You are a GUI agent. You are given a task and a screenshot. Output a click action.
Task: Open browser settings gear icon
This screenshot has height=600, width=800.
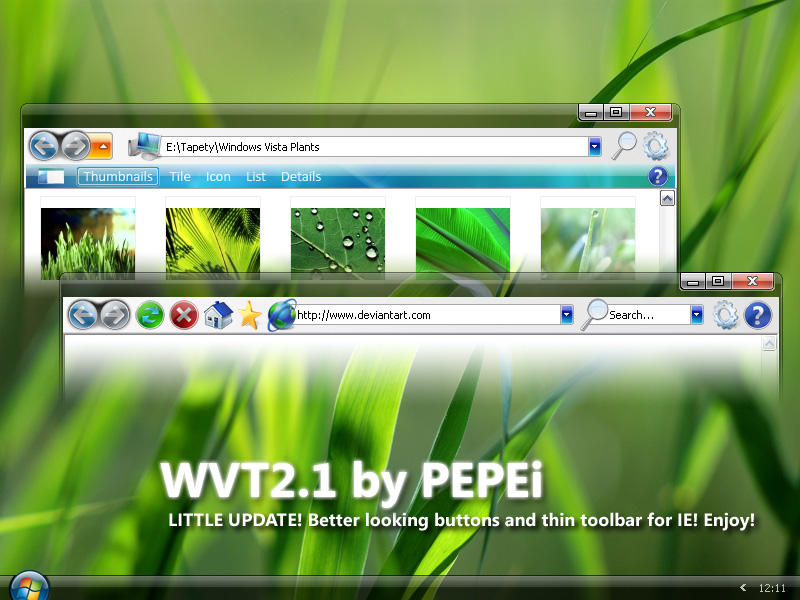725,315
